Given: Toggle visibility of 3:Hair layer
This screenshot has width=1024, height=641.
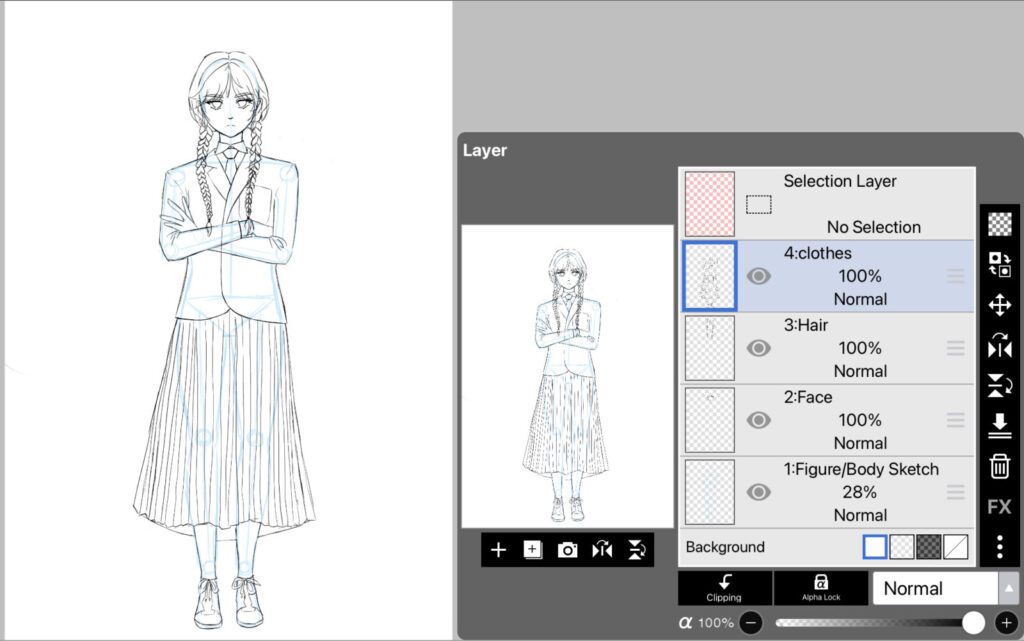Looking at the screenshot, I should (759, 348).
